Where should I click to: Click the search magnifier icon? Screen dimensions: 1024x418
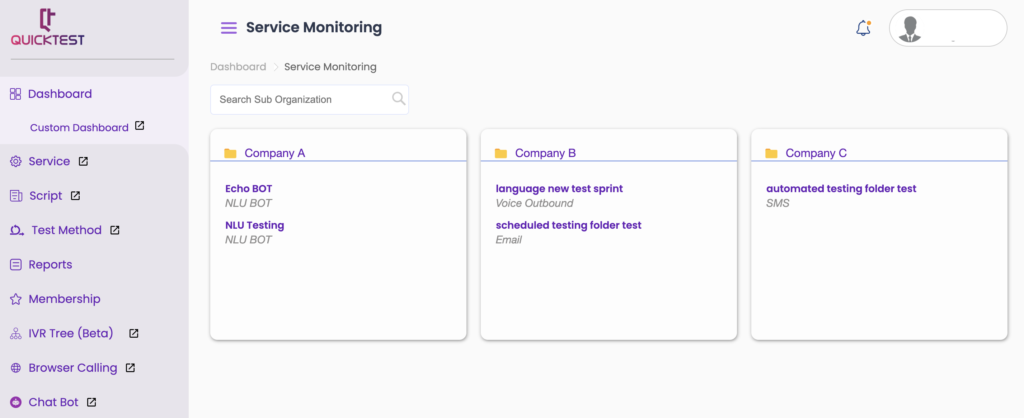(x=398, y=99)
